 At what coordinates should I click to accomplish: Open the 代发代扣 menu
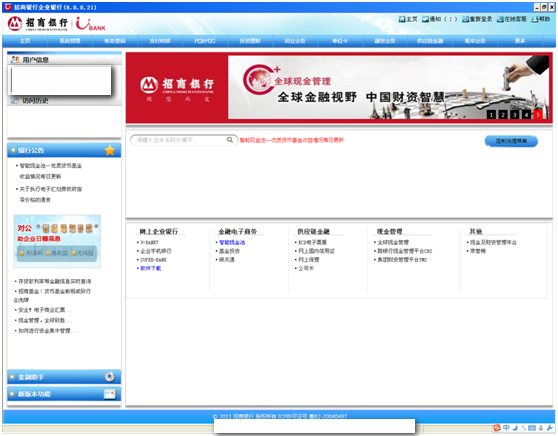coord(205,41)
